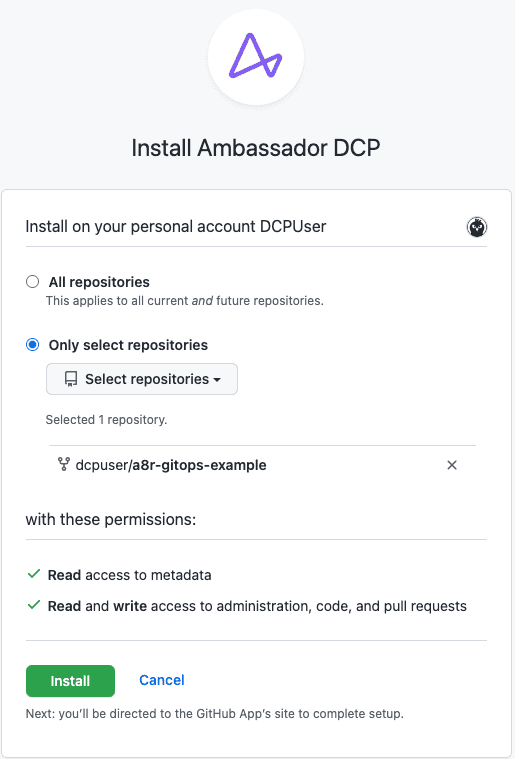Click the All repositories label text

pos(99,282)
